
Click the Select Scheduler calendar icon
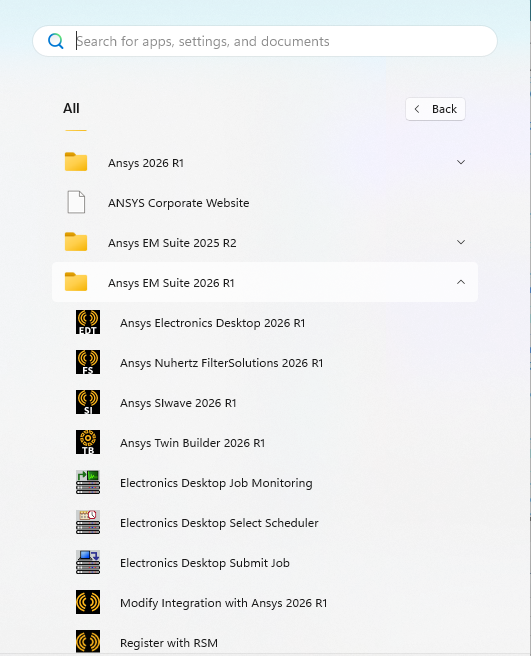coord(88,522)
